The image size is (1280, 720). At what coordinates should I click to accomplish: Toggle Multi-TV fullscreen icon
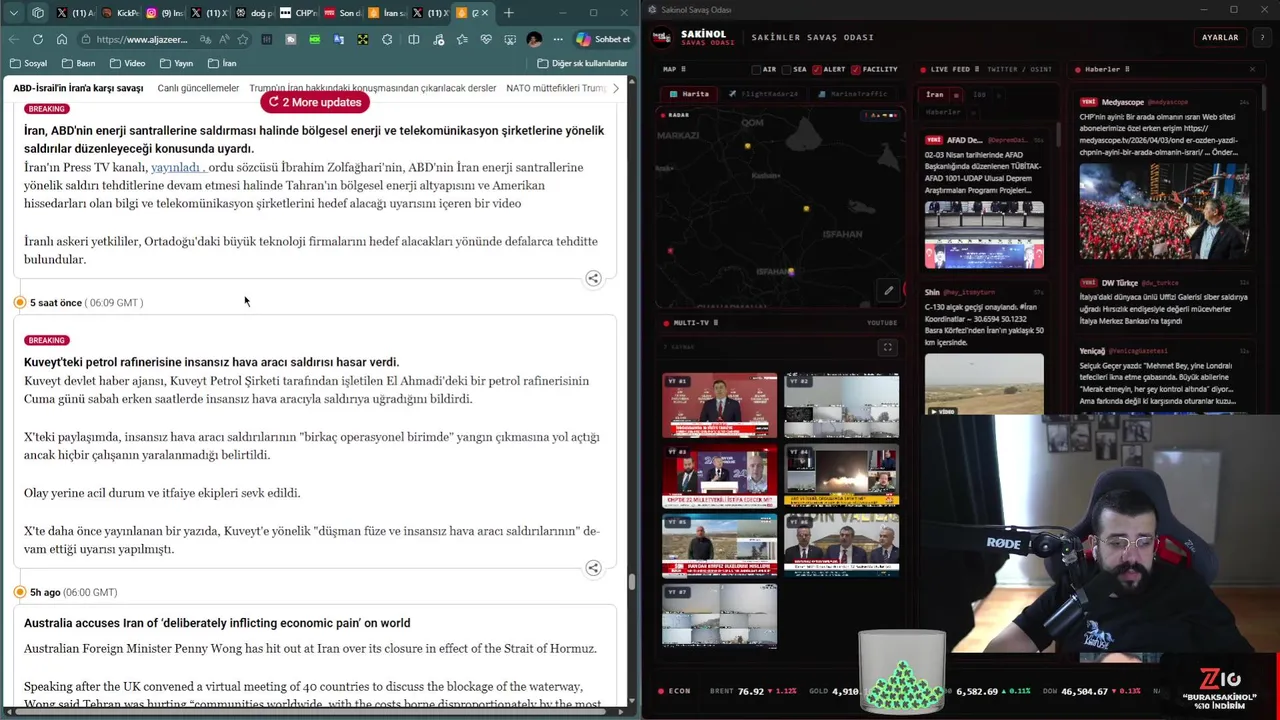click(x=887, y=347)
